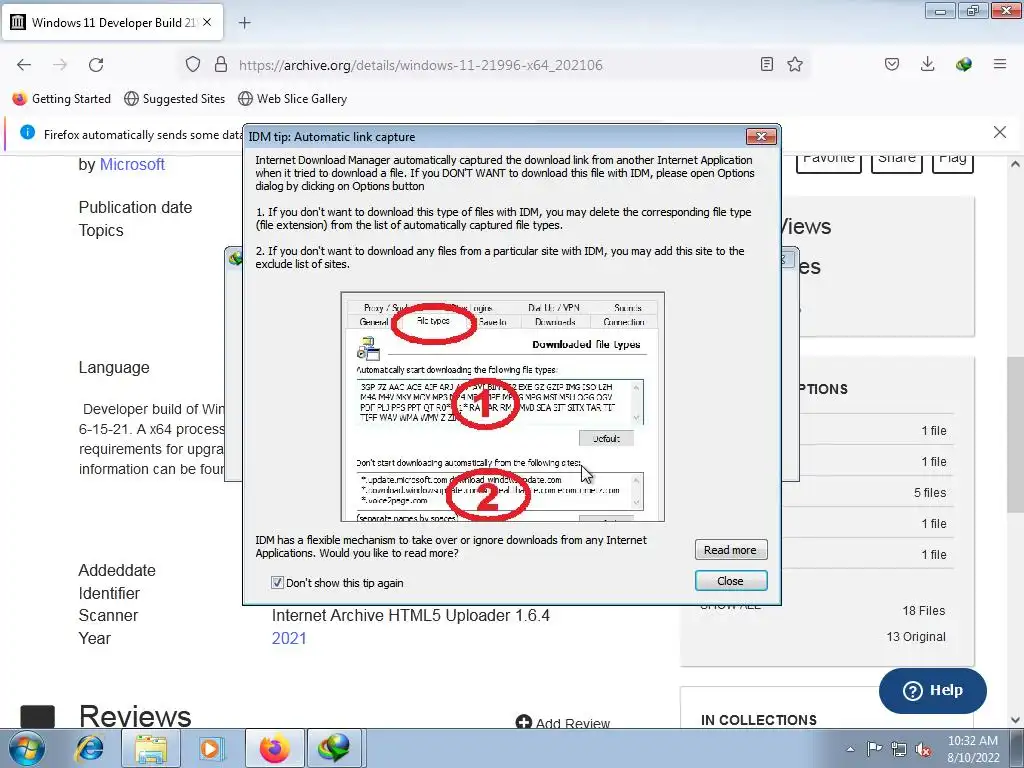The height and width of the screenshot is (768, 1024).
Task: Open the Firefox downloads arrow icon
Action: [x=927, y=64]
